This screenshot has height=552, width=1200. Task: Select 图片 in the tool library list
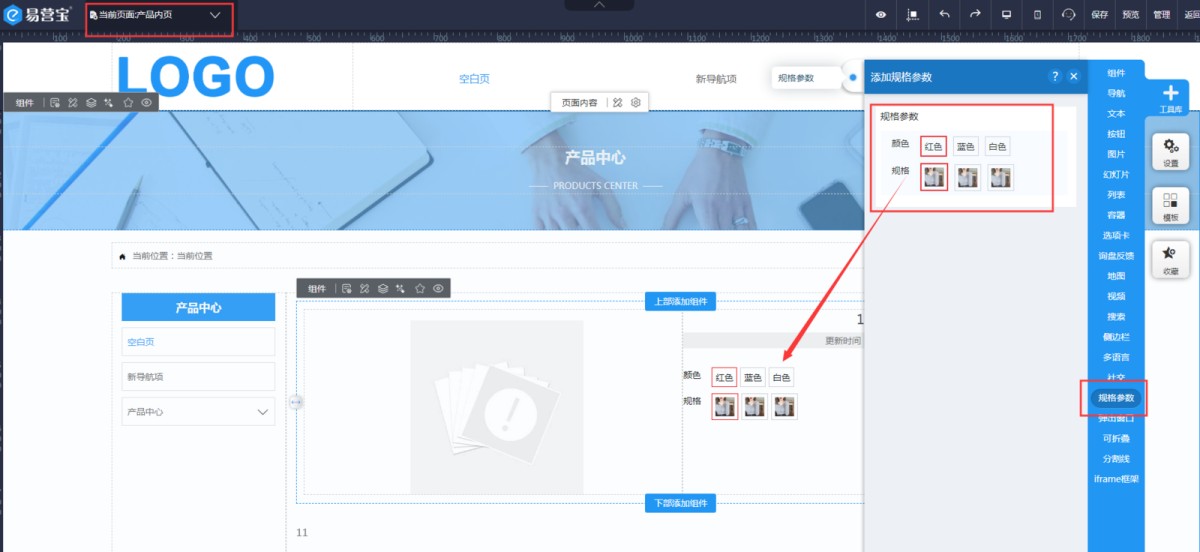coord(1116,154)
